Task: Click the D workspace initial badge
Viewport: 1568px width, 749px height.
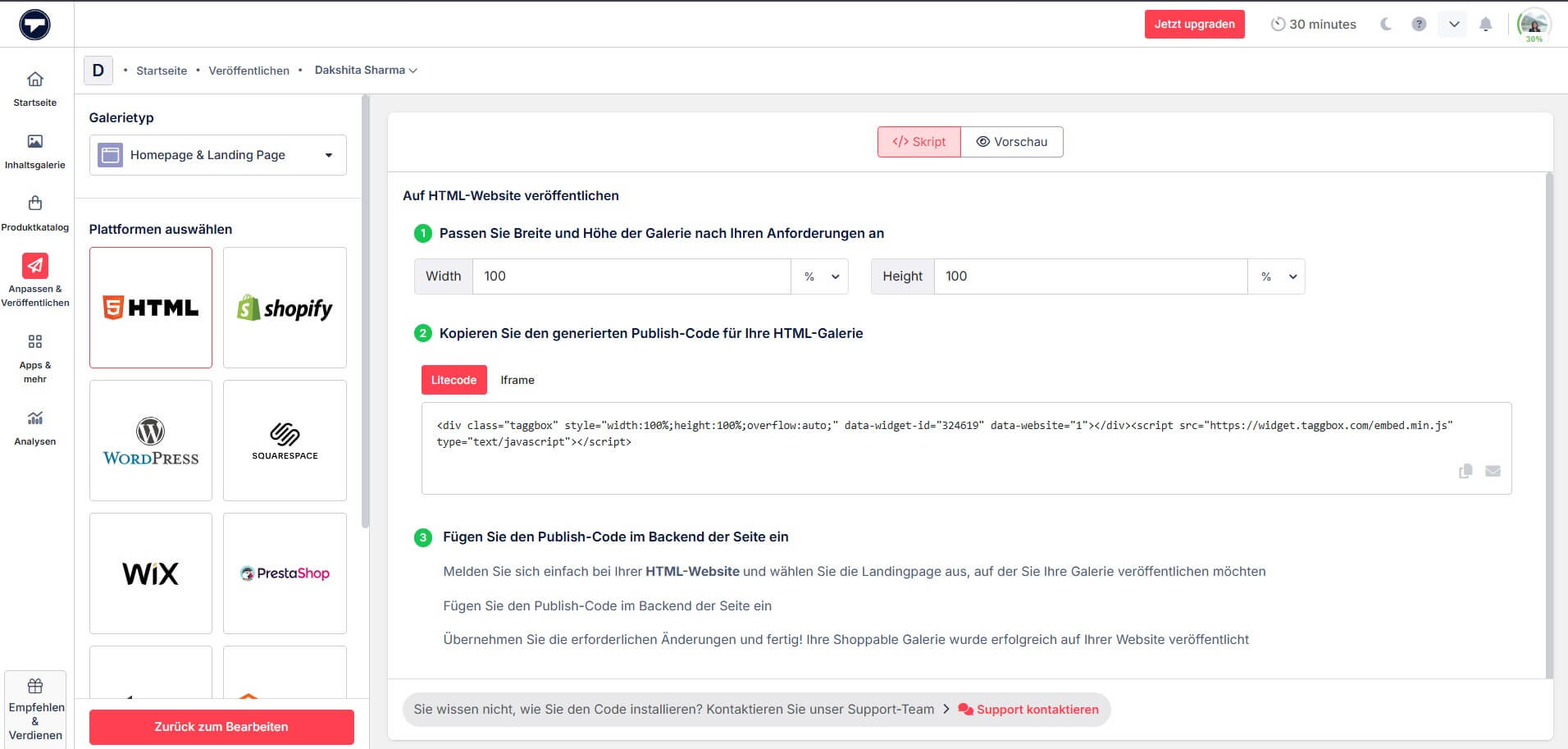Action: 98,71
